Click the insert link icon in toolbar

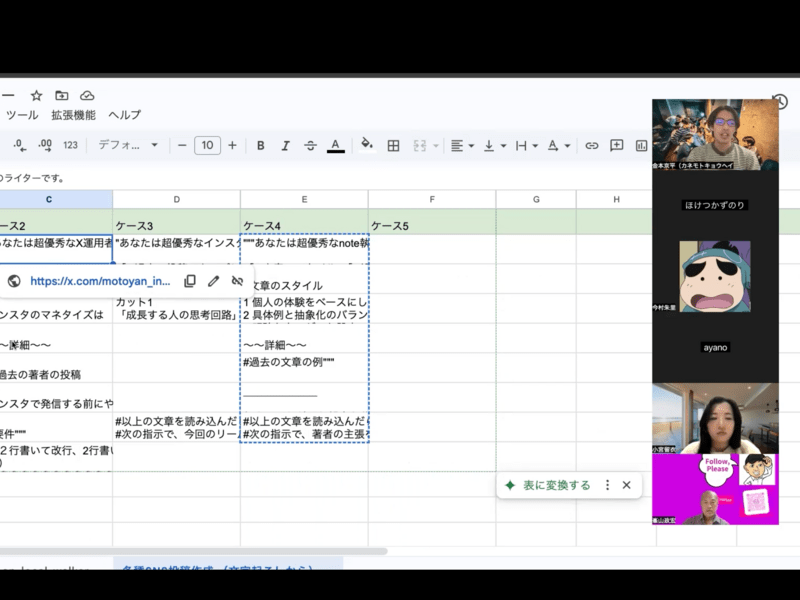coord(591,146)
